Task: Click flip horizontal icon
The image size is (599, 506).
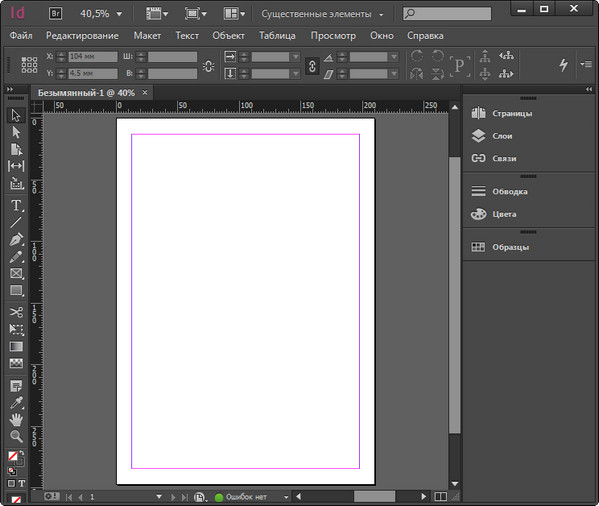Action: (417, 73)
